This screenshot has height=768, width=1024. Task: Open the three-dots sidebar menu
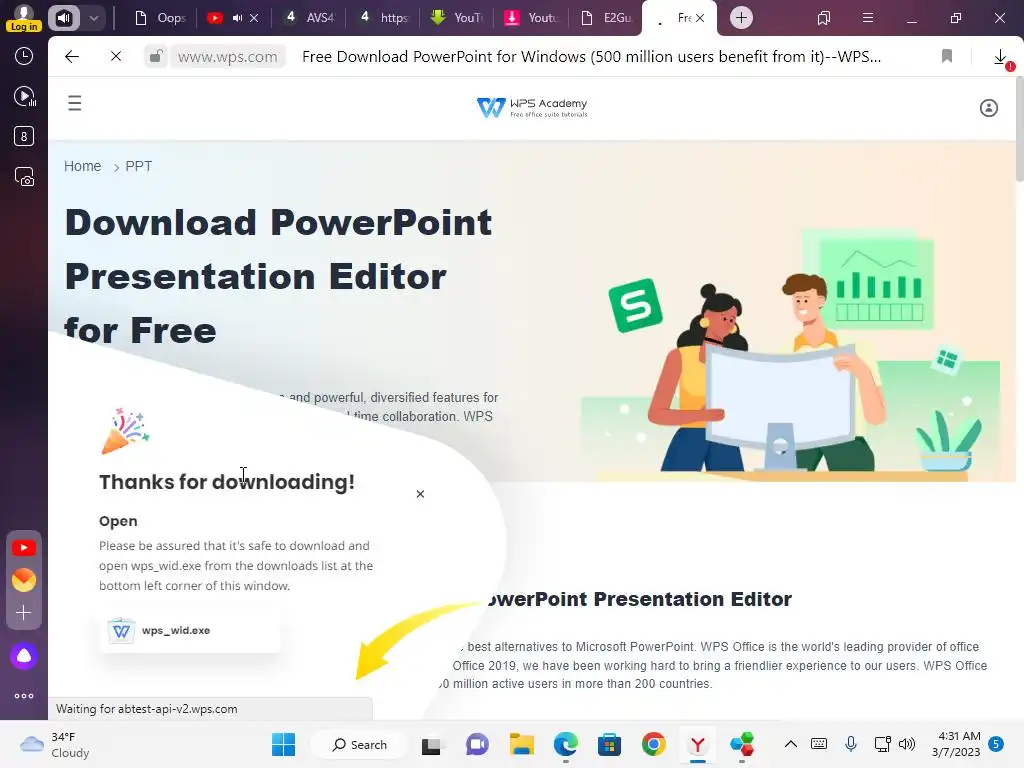click(24, 696)
